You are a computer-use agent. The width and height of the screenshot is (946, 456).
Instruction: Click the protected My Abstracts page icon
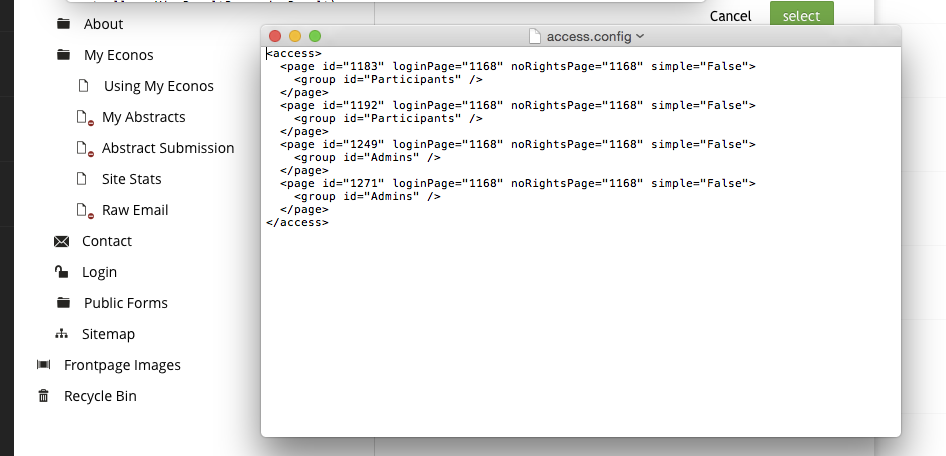(x=84, y=117)
